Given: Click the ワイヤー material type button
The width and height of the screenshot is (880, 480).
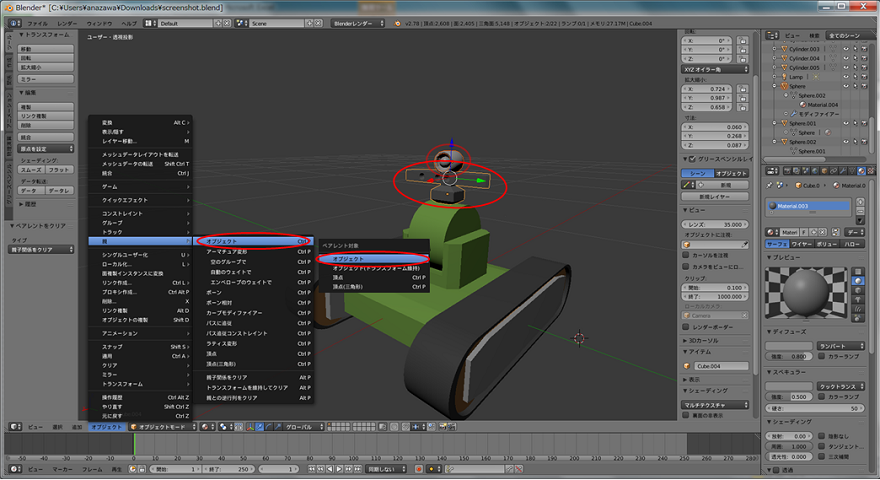Looking at the screenshot, I should coord(801,243).
